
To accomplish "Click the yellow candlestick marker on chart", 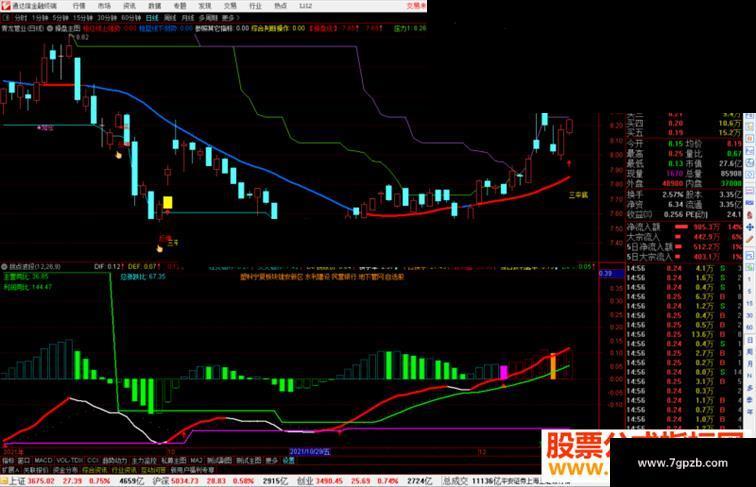I will tap(167, 203).
